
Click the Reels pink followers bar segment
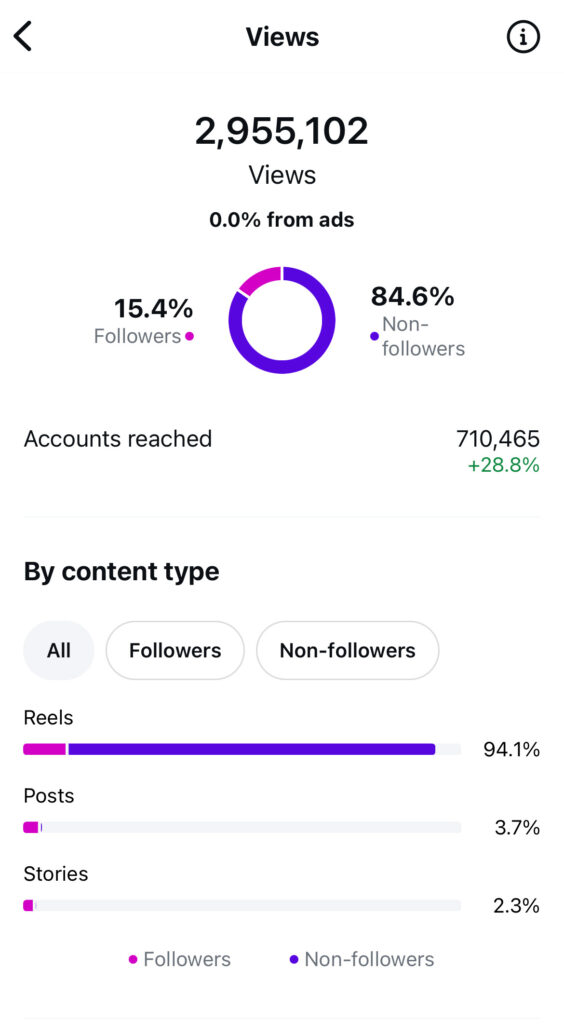(44, 749)
